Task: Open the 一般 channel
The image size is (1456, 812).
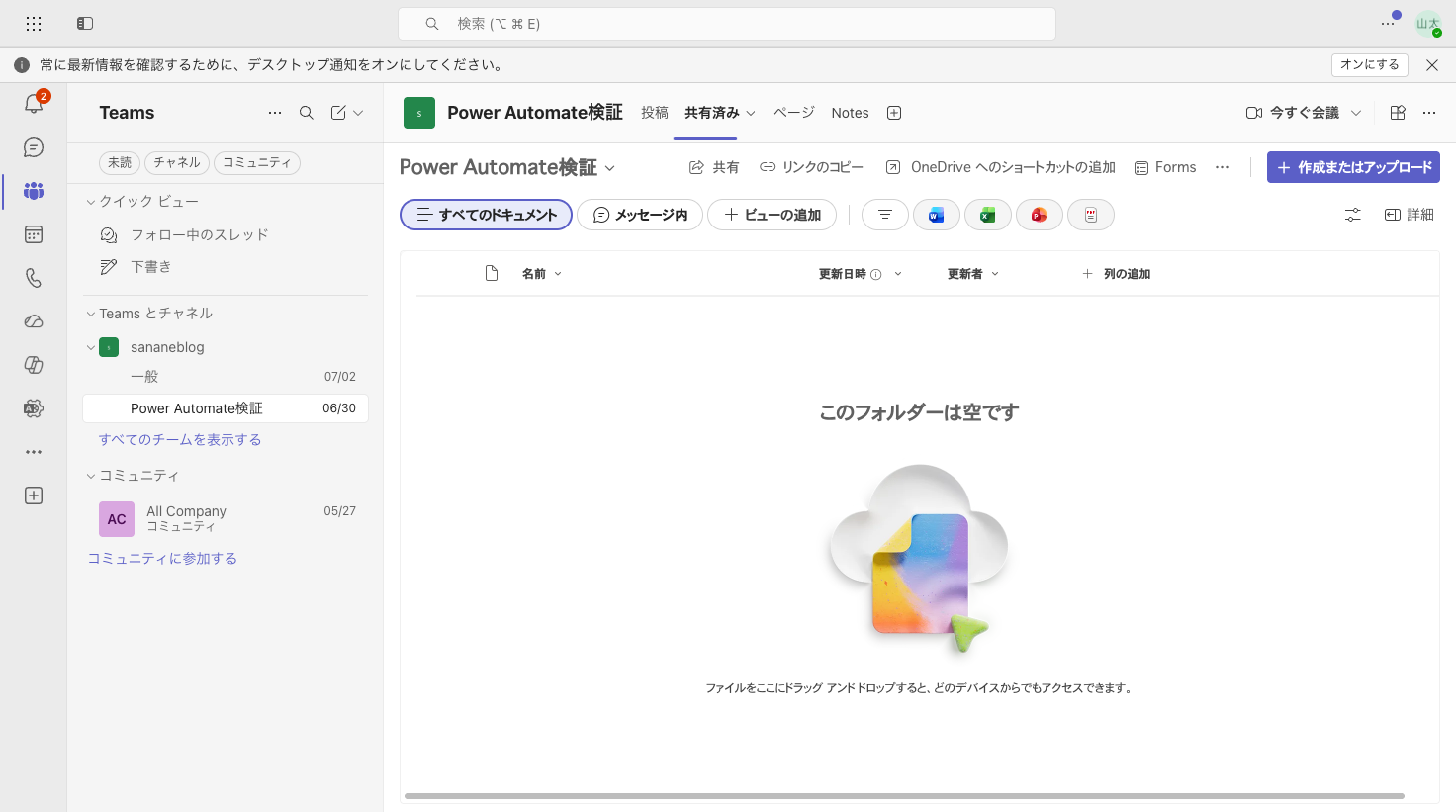Action: click(226, 377)
